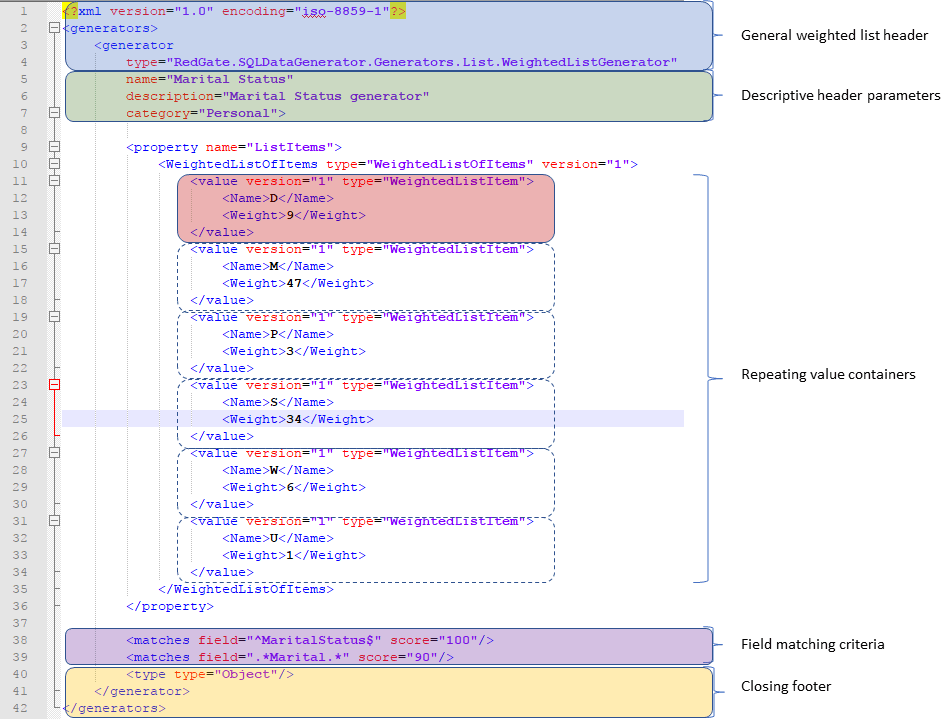
Task: Collapse the WeightedListOfItems block
Action: pyautogui.click(x=55, y=164)
